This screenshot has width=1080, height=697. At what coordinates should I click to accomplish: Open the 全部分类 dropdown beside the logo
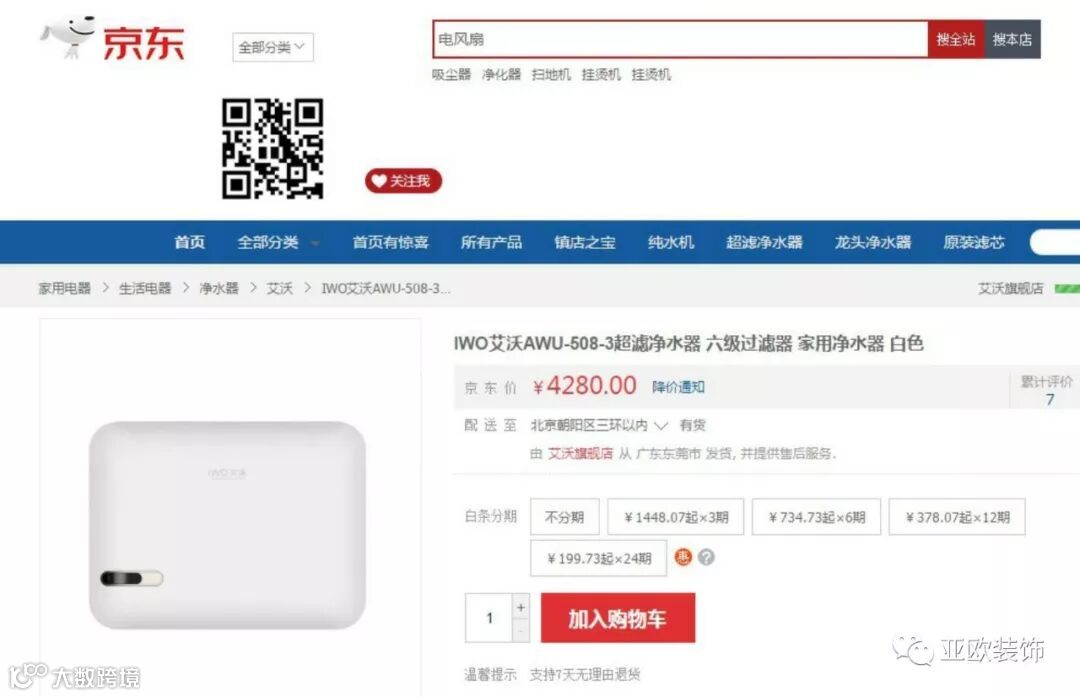273,48
